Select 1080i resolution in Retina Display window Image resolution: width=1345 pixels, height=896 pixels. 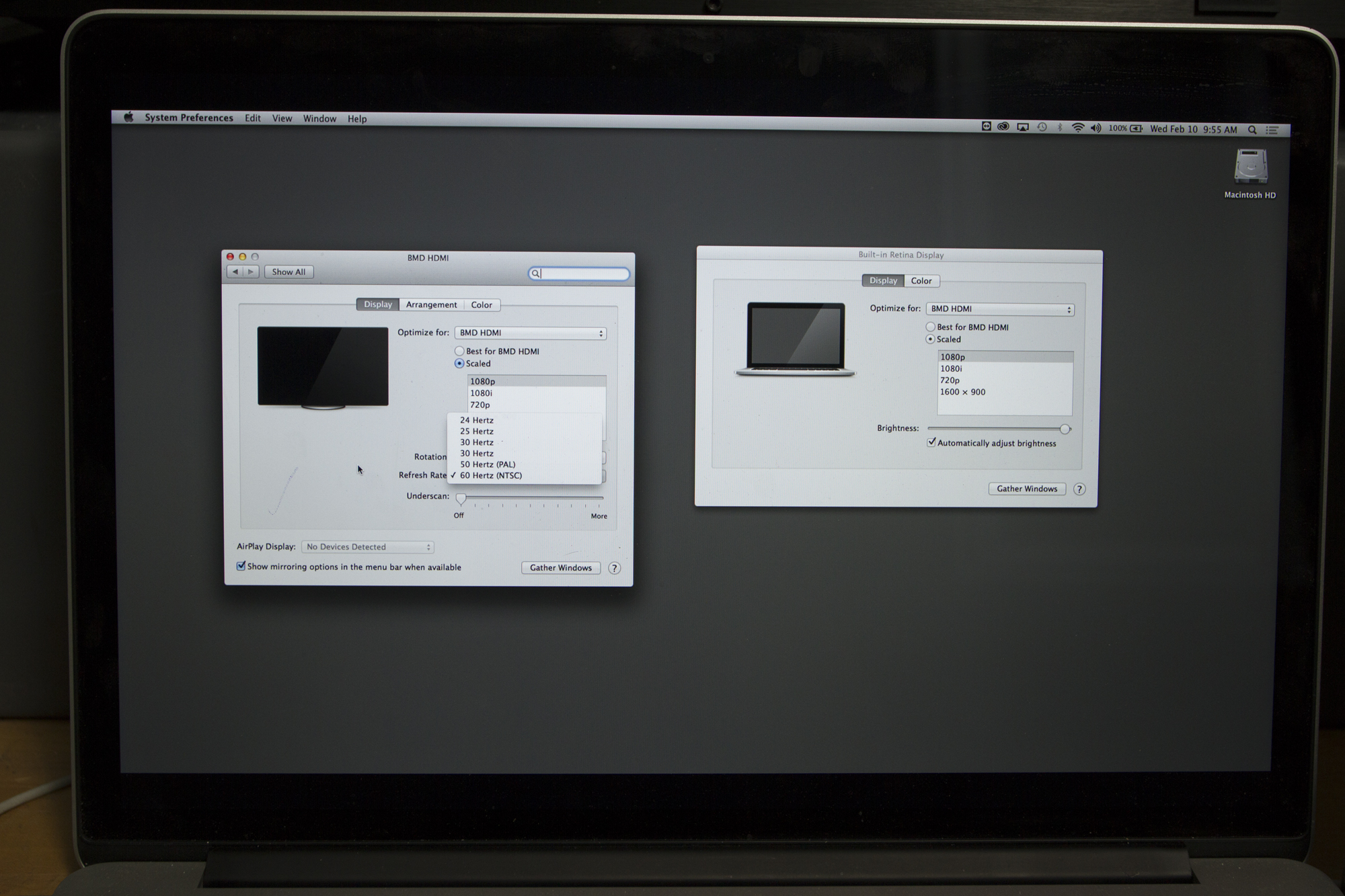click(x=1005, y=368)
